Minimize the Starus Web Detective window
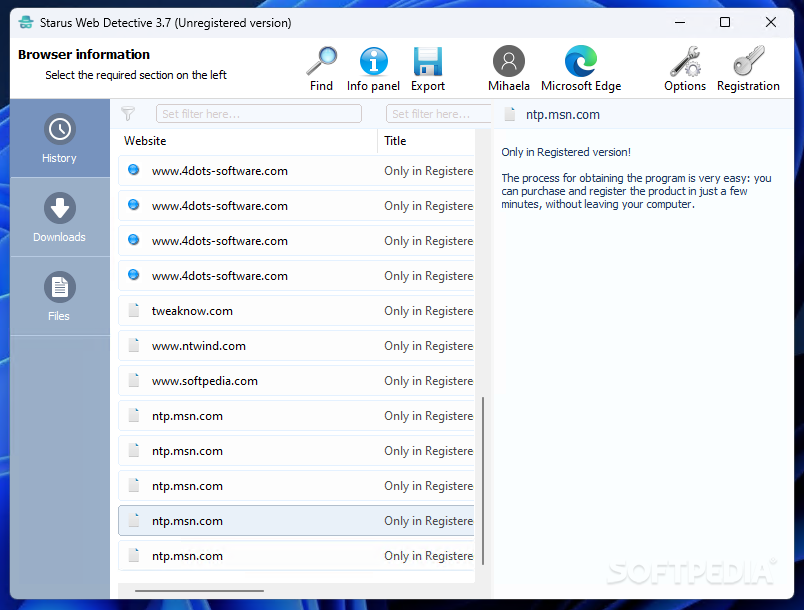The image size is (804, 610). click(680, 23)
